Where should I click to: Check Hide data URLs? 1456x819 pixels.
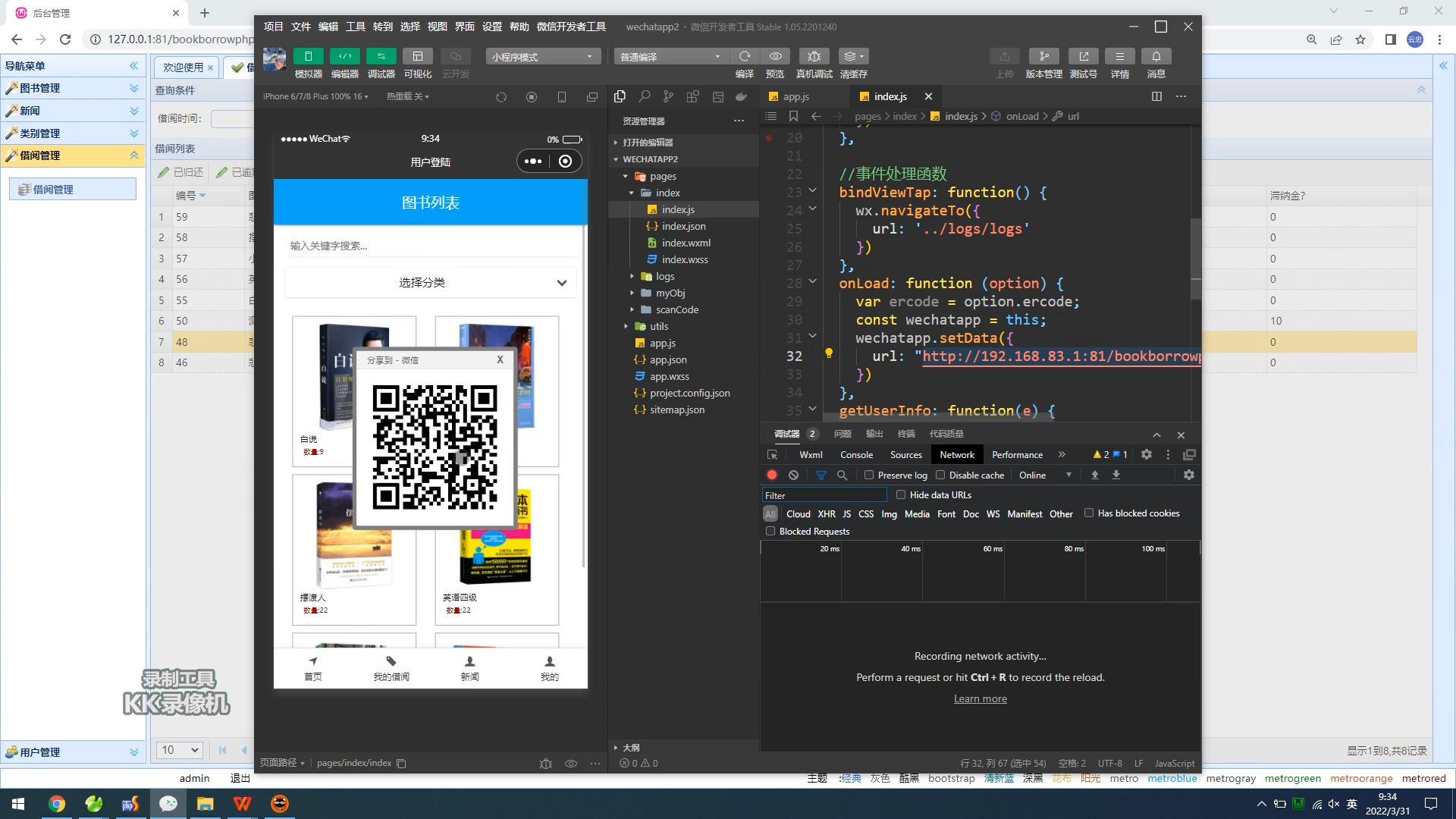pos(901,494)
